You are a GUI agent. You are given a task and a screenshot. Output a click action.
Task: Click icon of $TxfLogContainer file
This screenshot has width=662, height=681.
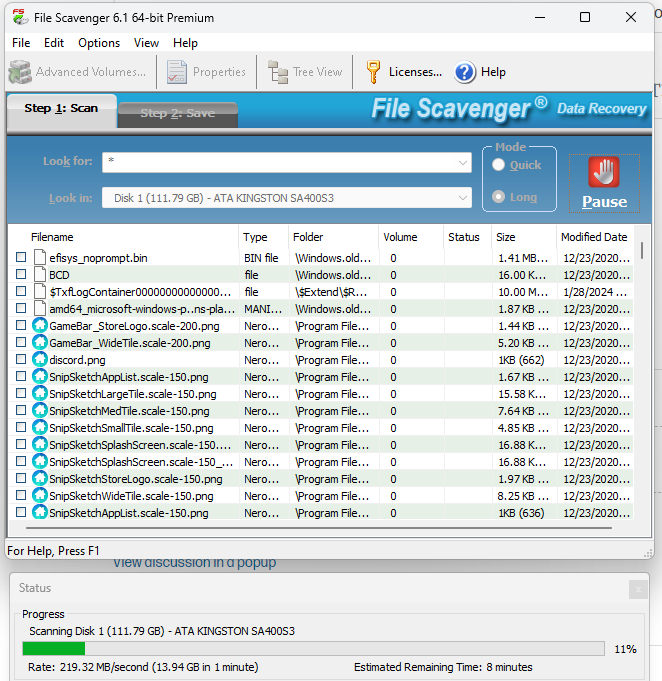tap(40, 291)
